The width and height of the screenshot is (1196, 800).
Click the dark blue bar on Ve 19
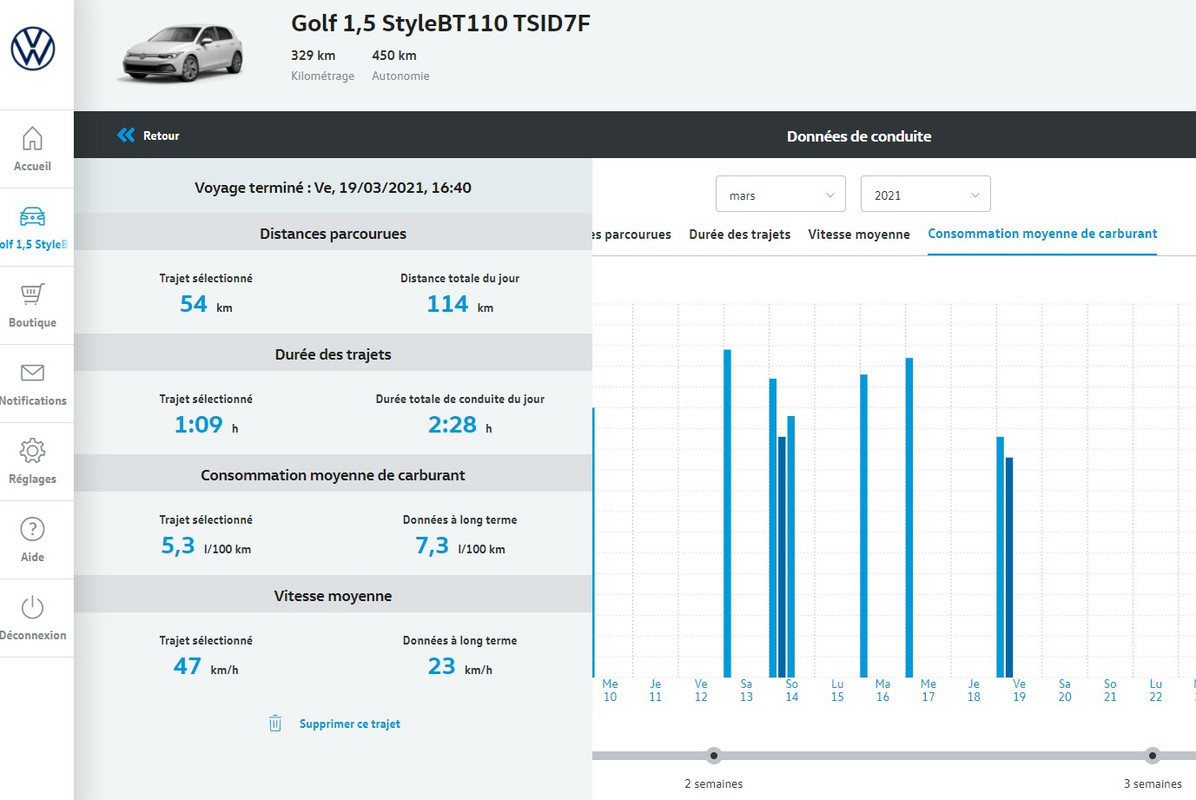[1009, 567]
